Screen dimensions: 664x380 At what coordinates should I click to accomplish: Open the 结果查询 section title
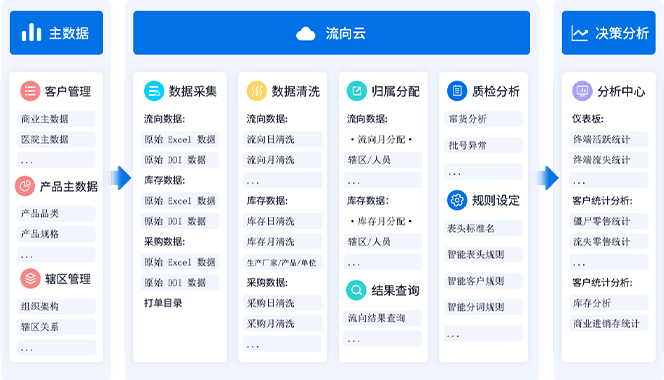pyautogui.click(x=396, y=291)
